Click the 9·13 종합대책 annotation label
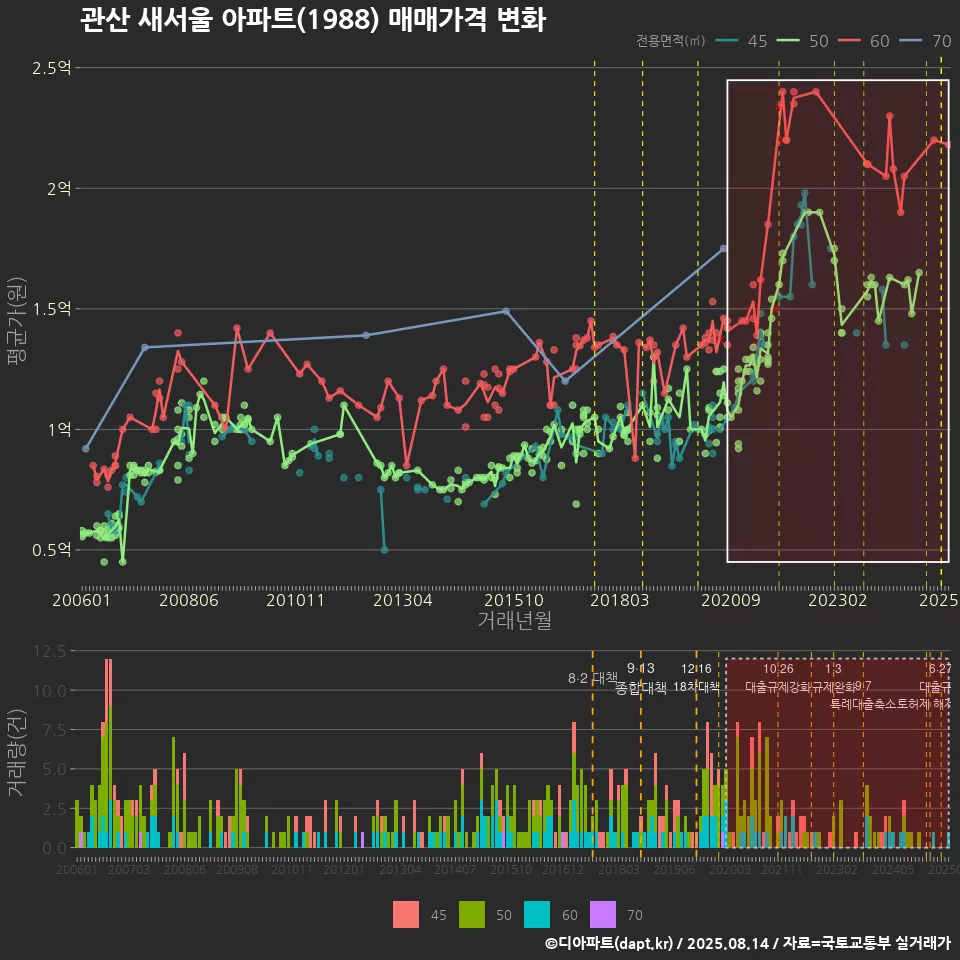This screenshot has width=960, height=960. point(640,678)
